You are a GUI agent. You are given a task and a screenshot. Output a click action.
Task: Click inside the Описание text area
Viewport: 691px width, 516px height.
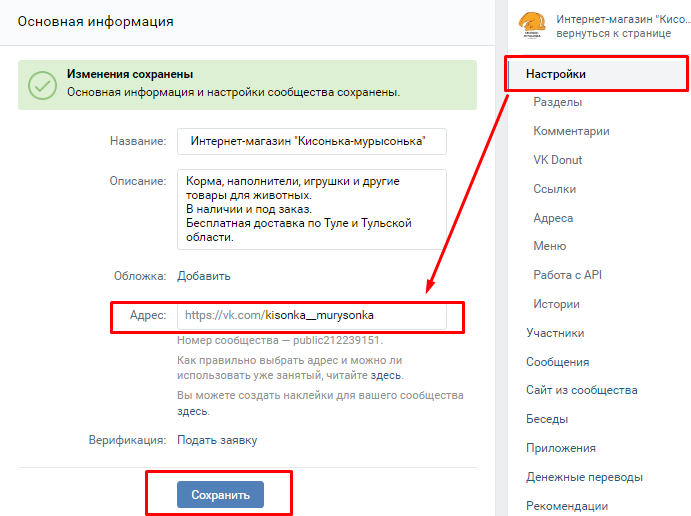tap(311, 209)
